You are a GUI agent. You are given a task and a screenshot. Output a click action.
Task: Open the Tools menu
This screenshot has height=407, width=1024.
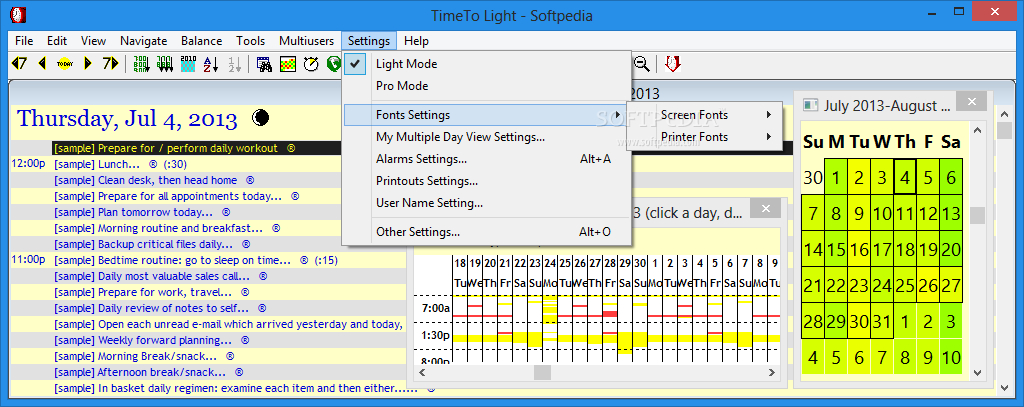(x=251, y=41)
